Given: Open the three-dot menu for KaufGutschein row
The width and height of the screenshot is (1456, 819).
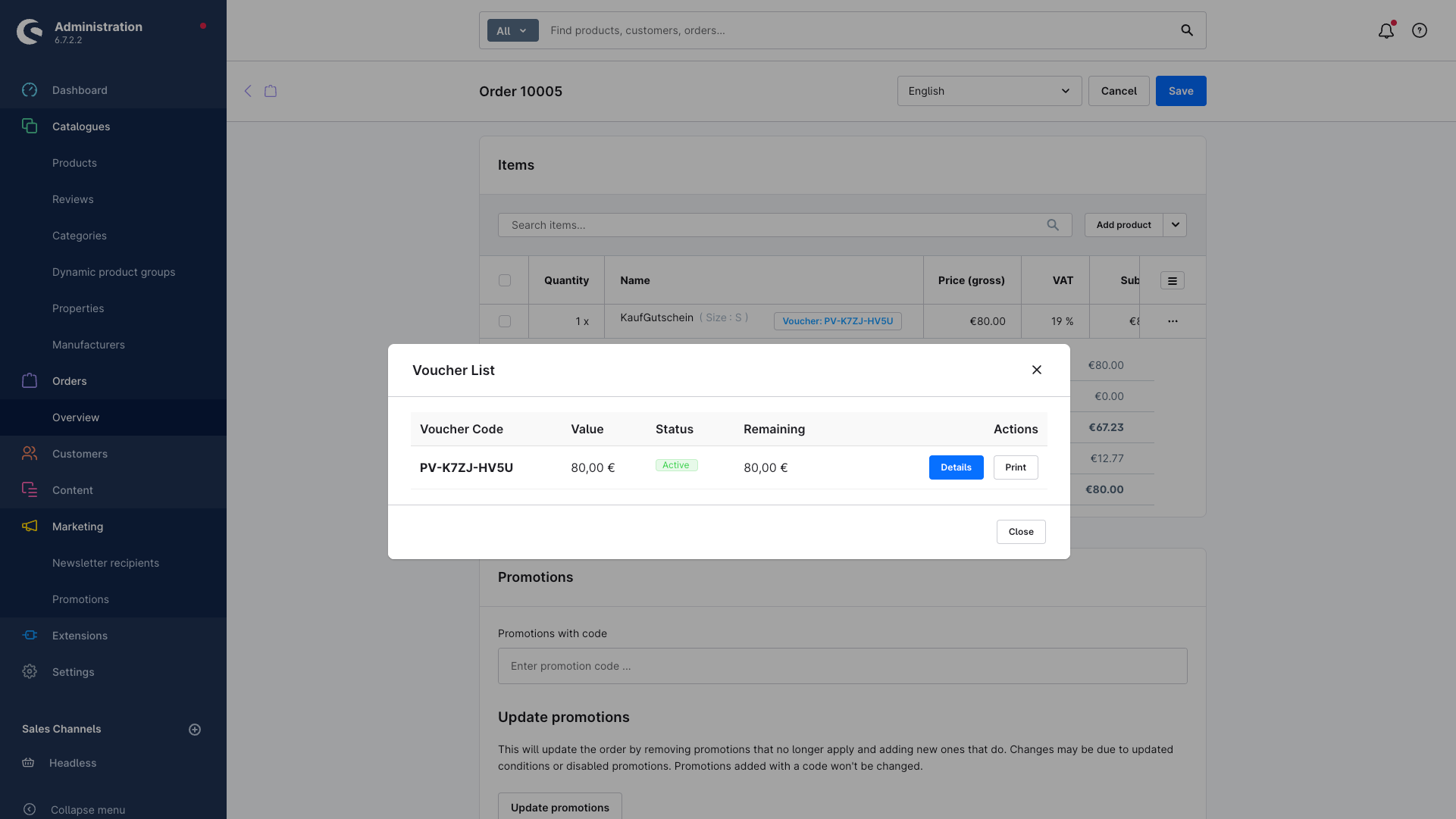Looking at the screenshot, I should tap(1173, 321).
